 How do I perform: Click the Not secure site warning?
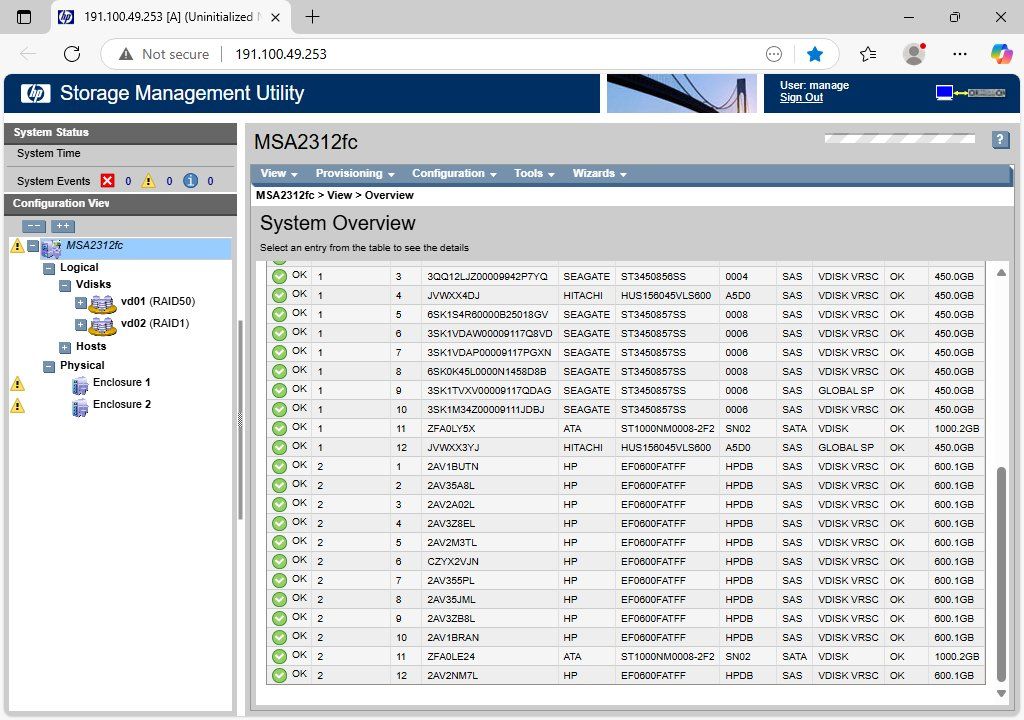(x=164, y=54)
